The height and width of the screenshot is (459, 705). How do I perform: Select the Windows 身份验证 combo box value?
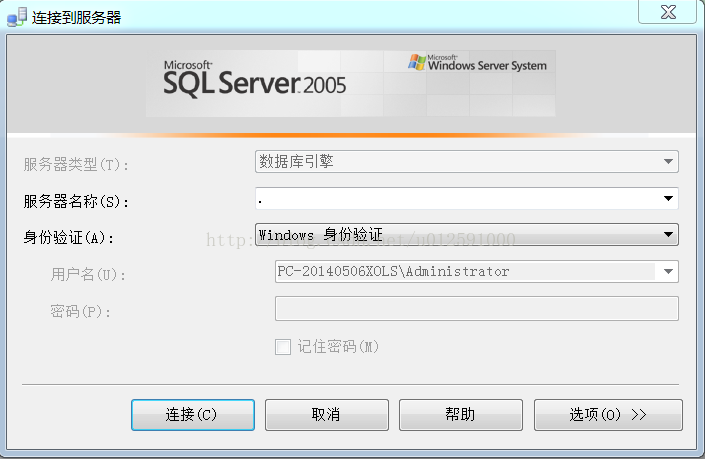click(467, 234)
